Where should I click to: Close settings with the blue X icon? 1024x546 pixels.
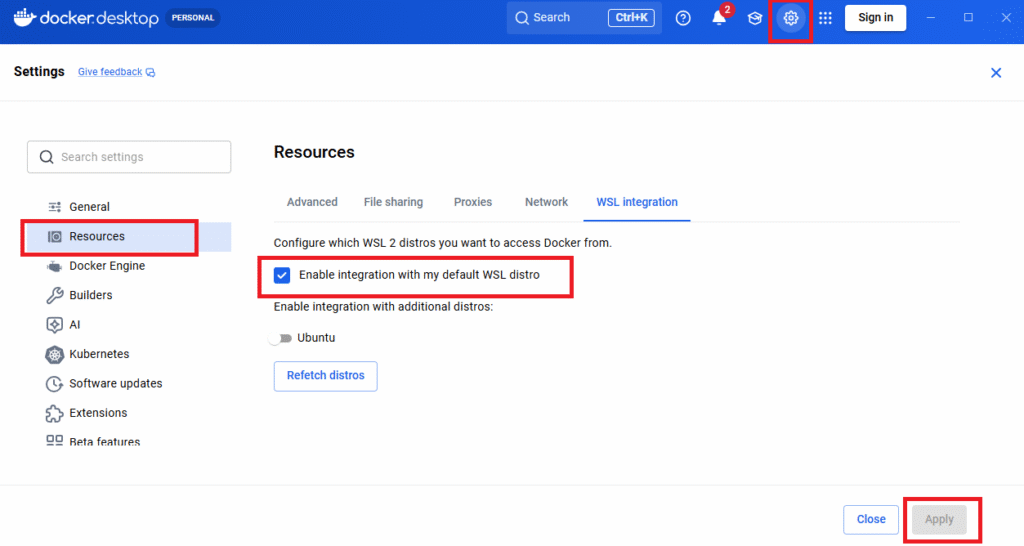[x=995, y=73]
